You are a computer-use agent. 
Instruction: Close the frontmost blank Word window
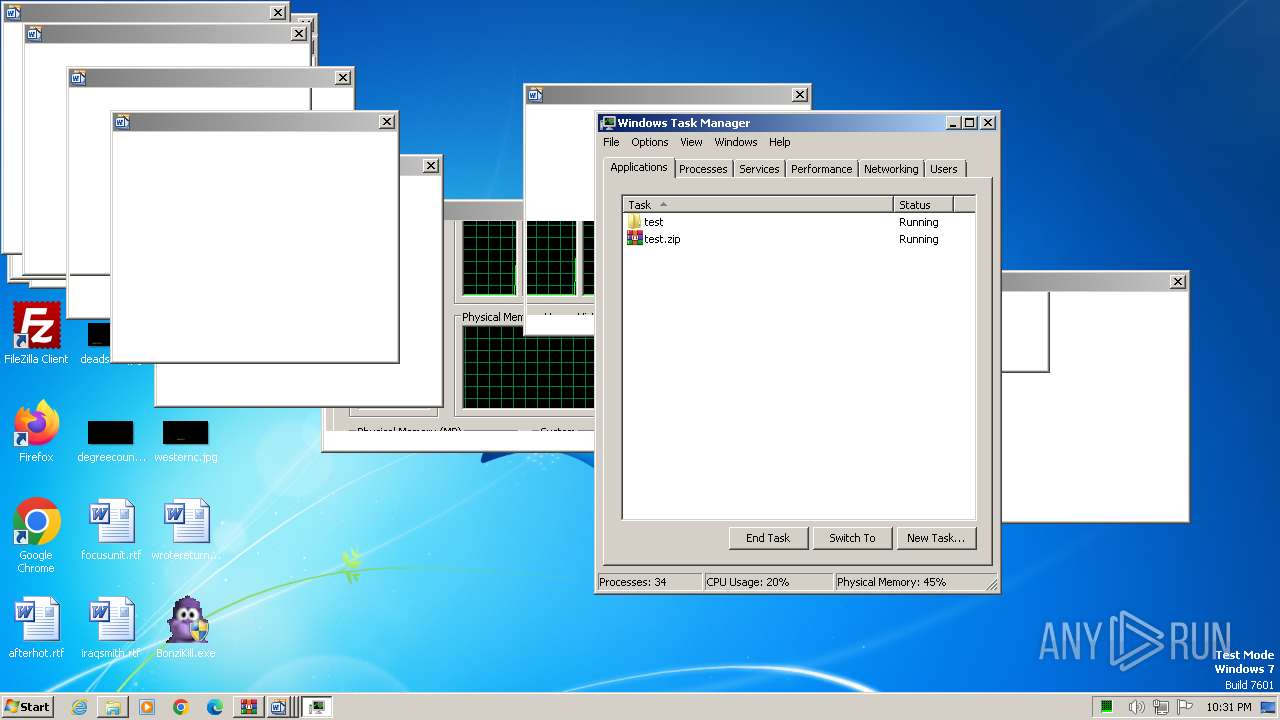click(387, 122)
